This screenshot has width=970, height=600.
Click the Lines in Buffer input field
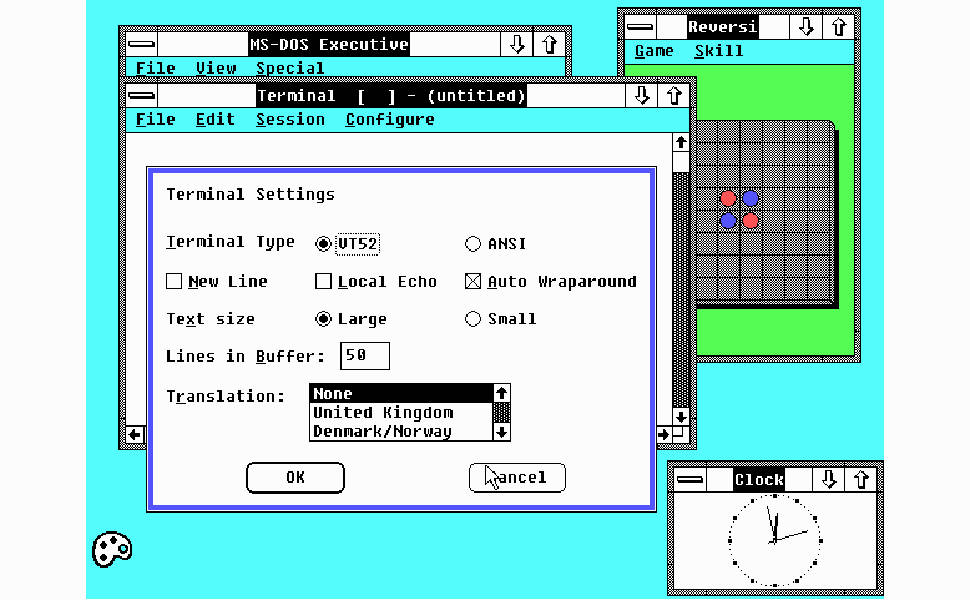click(x=364, y=356)
